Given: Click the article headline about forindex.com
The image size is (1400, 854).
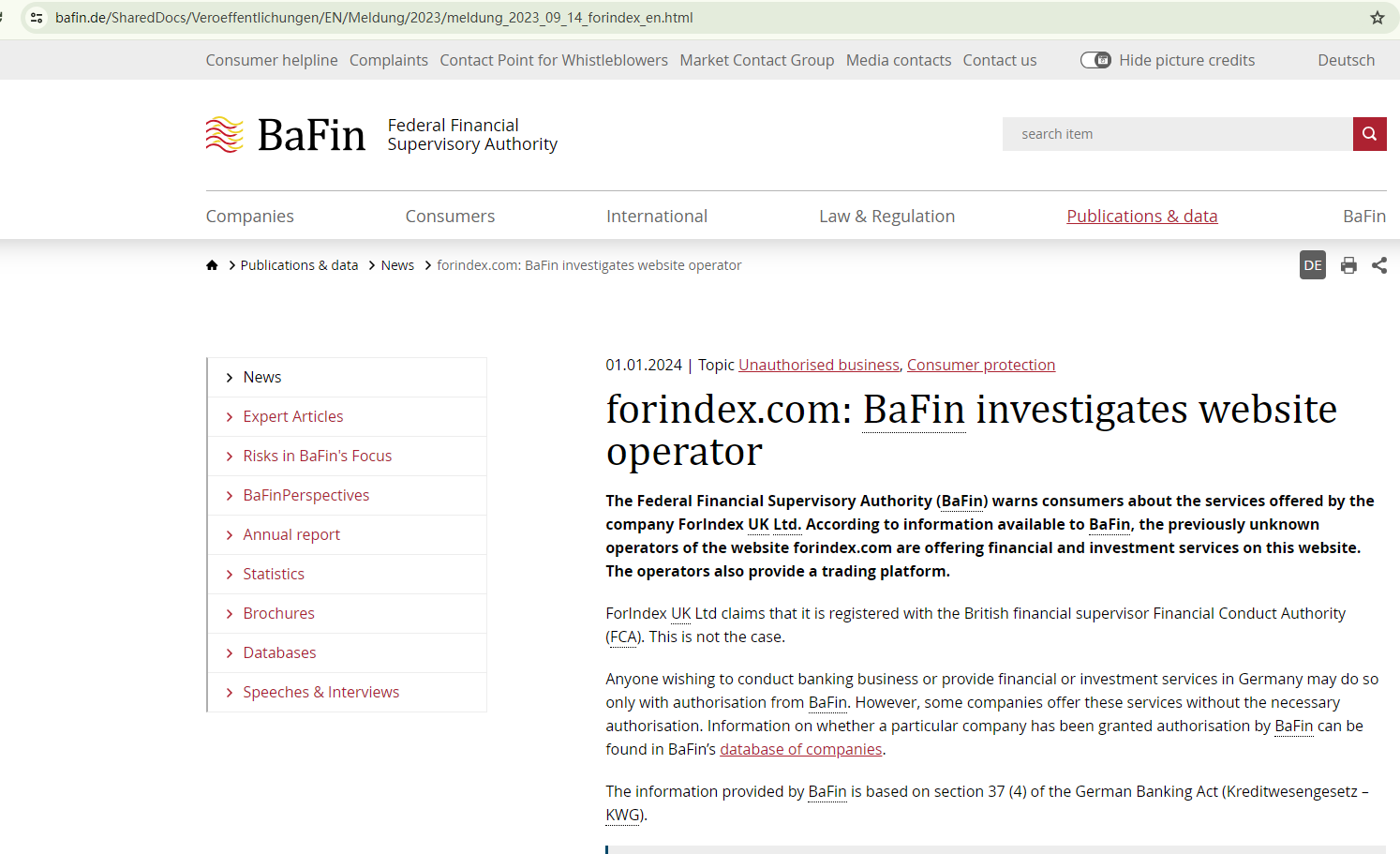Looking at the screenshot, I should pyautogui.click(x=972, y=430).
